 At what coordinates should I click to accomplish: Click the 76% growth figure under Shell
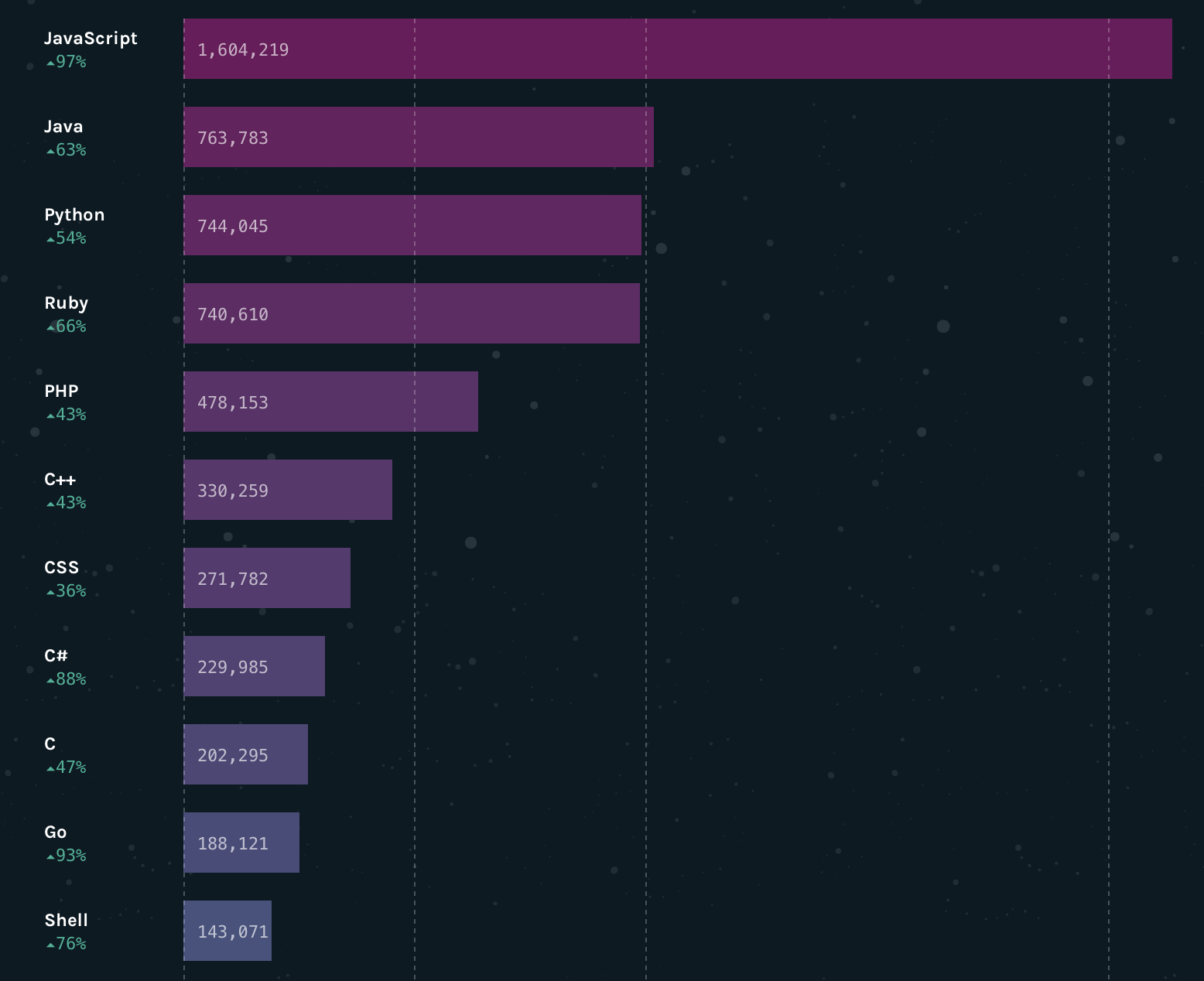click(67, 944)
